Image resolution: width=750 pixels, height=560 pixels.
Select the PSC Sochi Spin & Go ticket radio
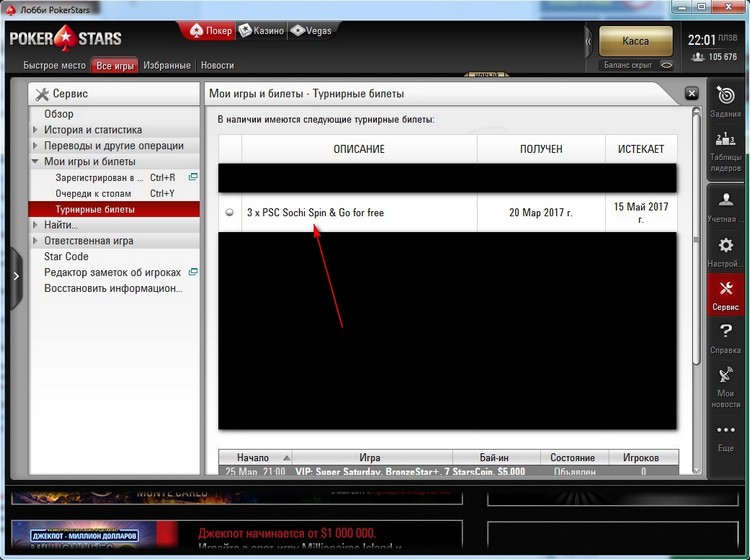(230, 212)
